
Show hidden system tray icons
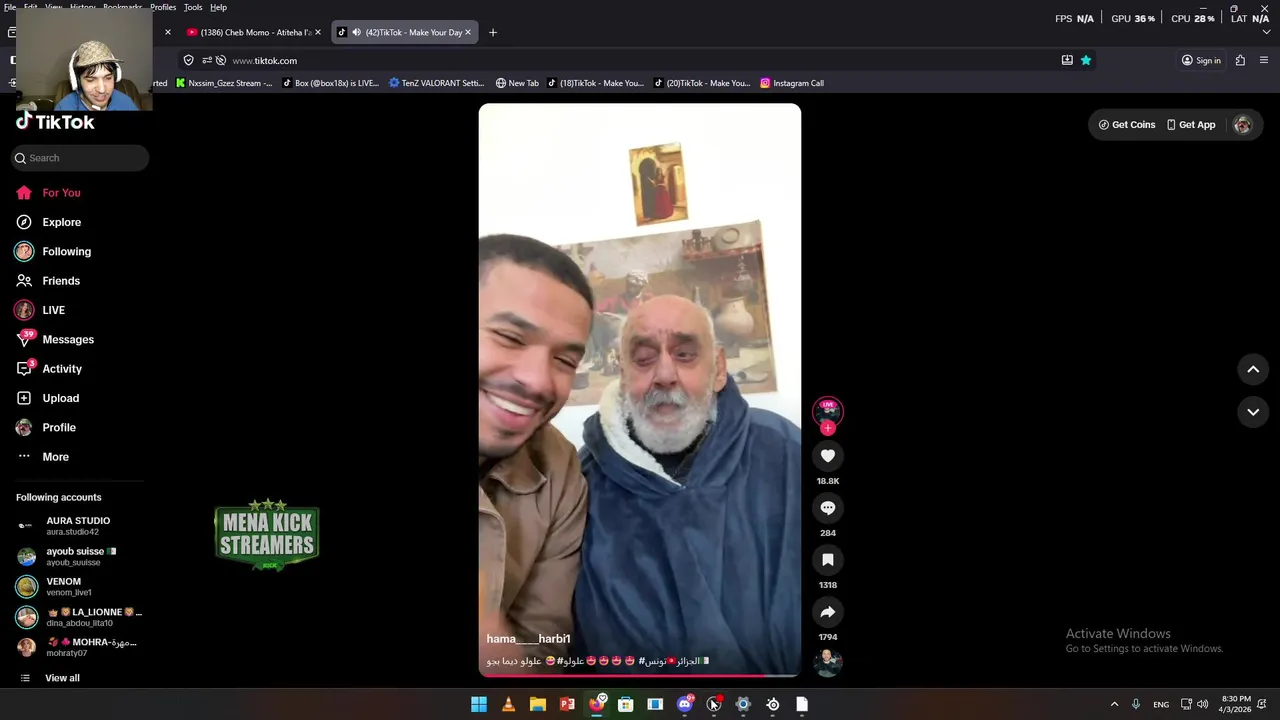click(1114, 704)
